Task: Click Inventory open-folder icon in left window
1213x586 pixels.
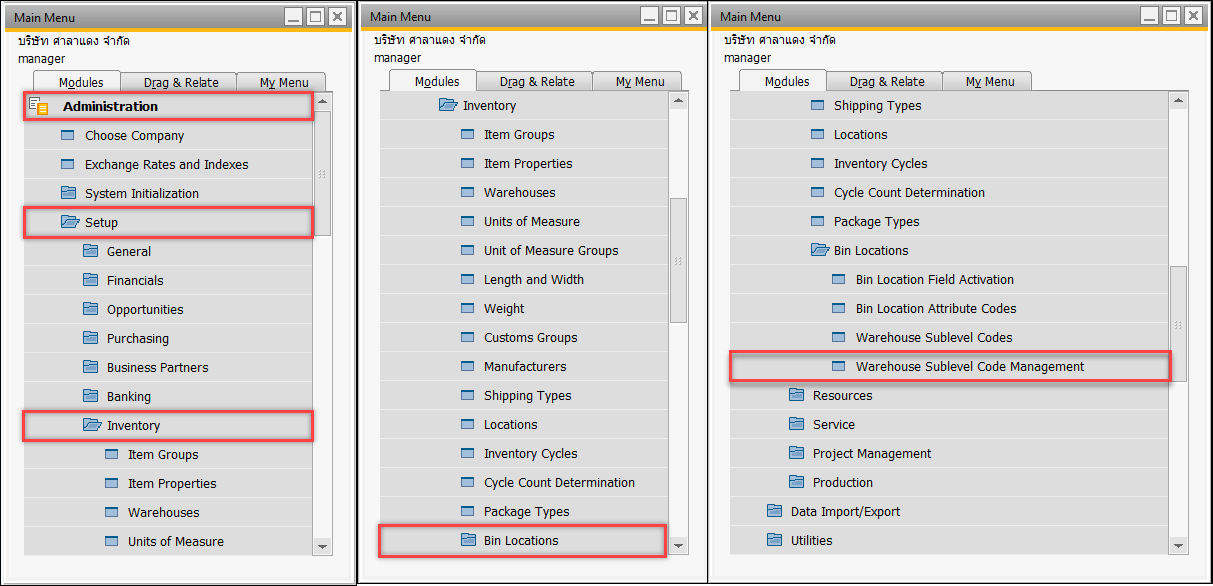Action: [x=91, y=425]
